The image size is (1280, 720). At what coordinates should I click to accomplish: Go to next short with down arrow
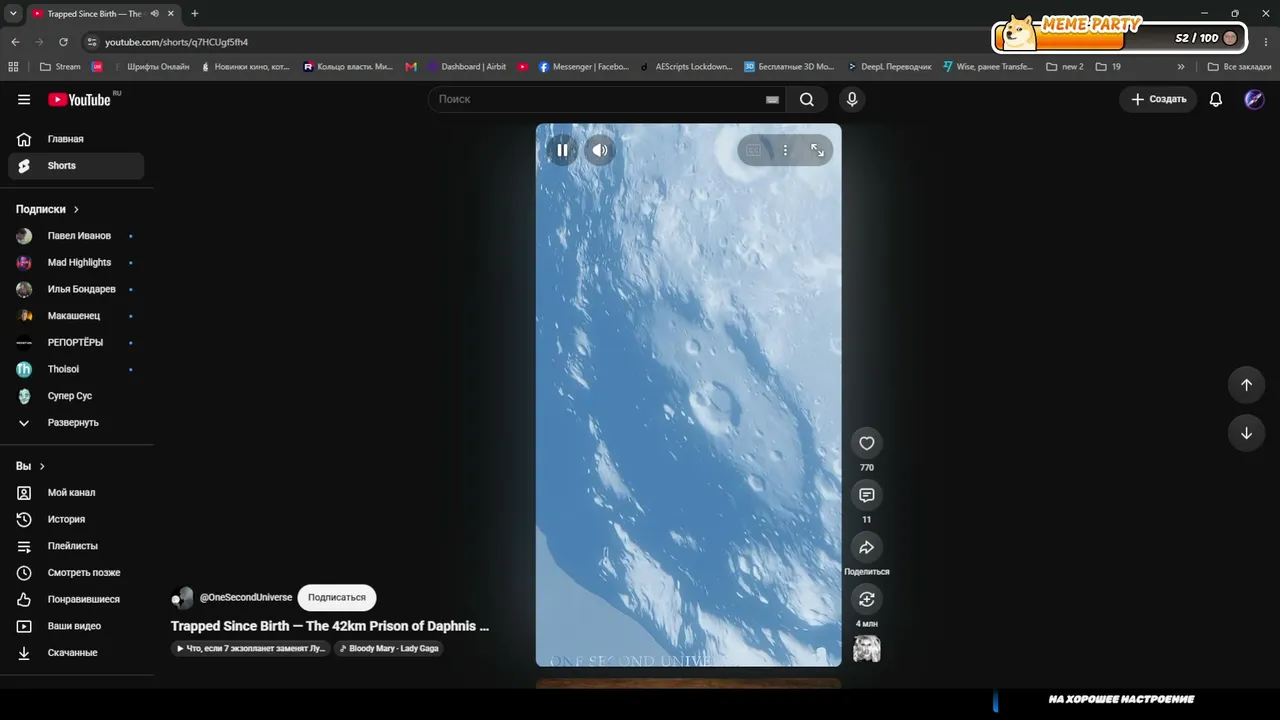click(x=1246, y=433)
